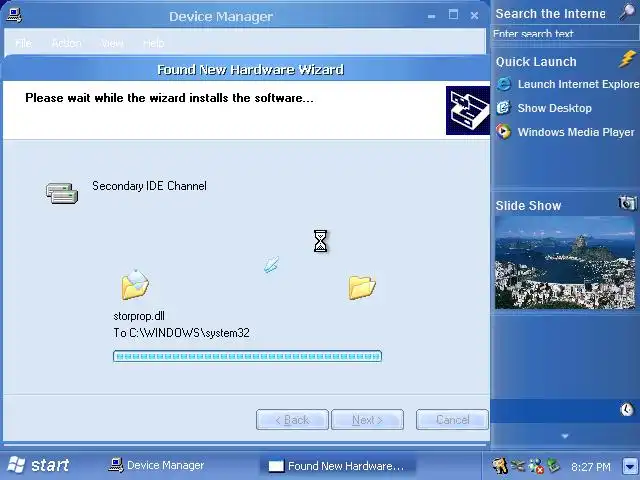The width and height of the screenshot is (640, 480).
Task: Open the Action menu in Device Manager
Action: (67, 43)
